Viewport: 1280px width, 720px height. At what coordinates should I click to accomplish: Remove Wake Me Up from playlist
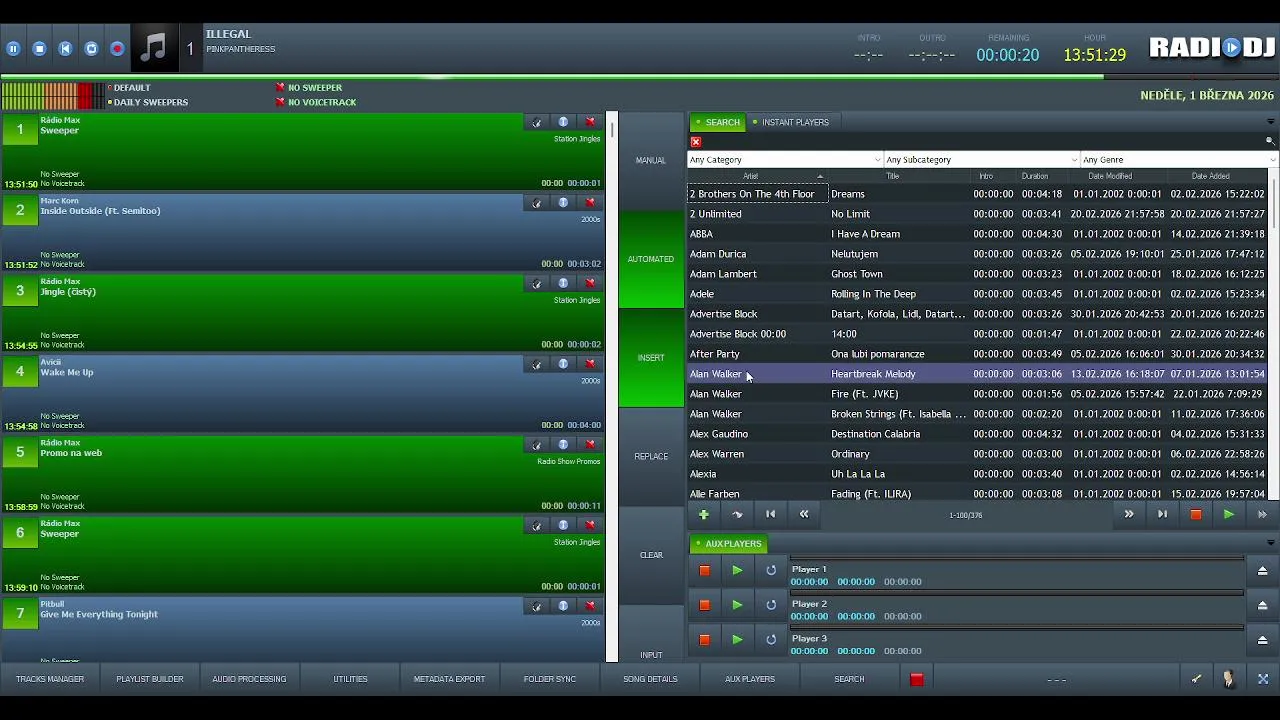pyautogui.click(x=590, y=364)
